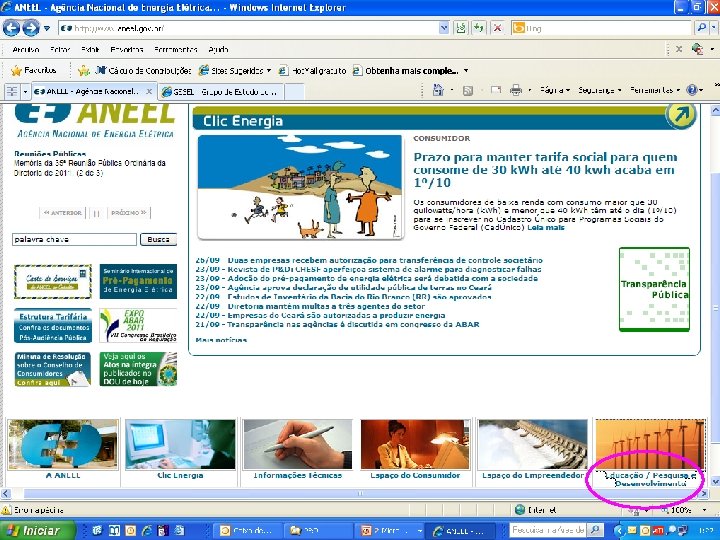Click the Busca button
720x540 pixels.
point(158,239)
